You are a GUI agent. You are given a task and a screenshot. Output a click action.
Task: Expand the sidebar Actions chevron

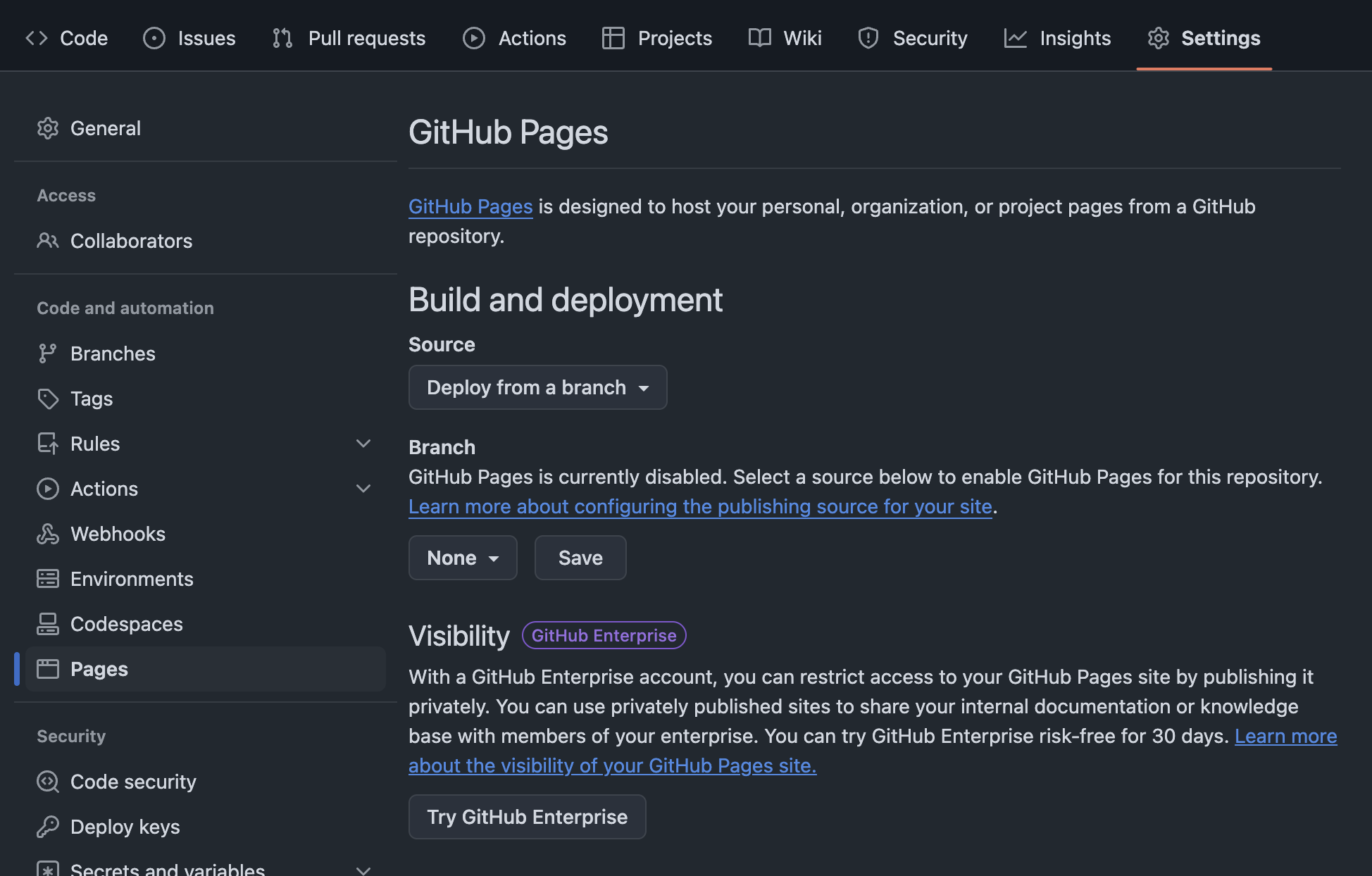[363, 489]
